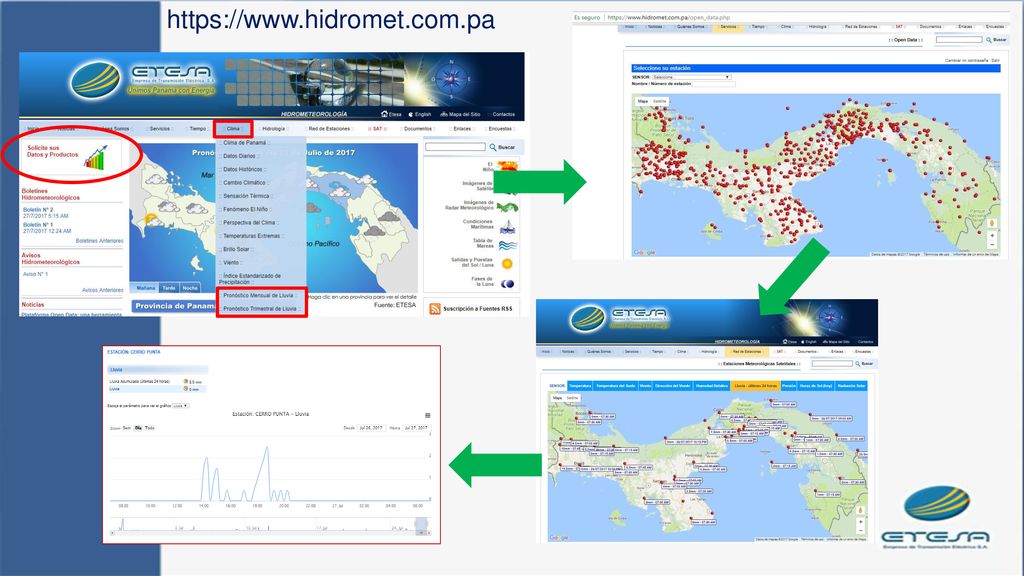Screen dimensions: 1024x576
Task: Open Red de Estaciones in main page
Action: point(329,129)
